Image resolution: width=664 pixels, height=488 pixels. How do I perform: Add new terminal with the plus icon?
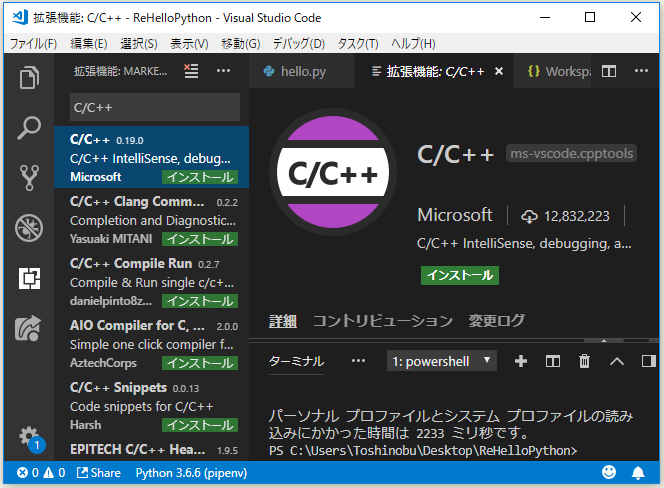[x=521, y=361]
